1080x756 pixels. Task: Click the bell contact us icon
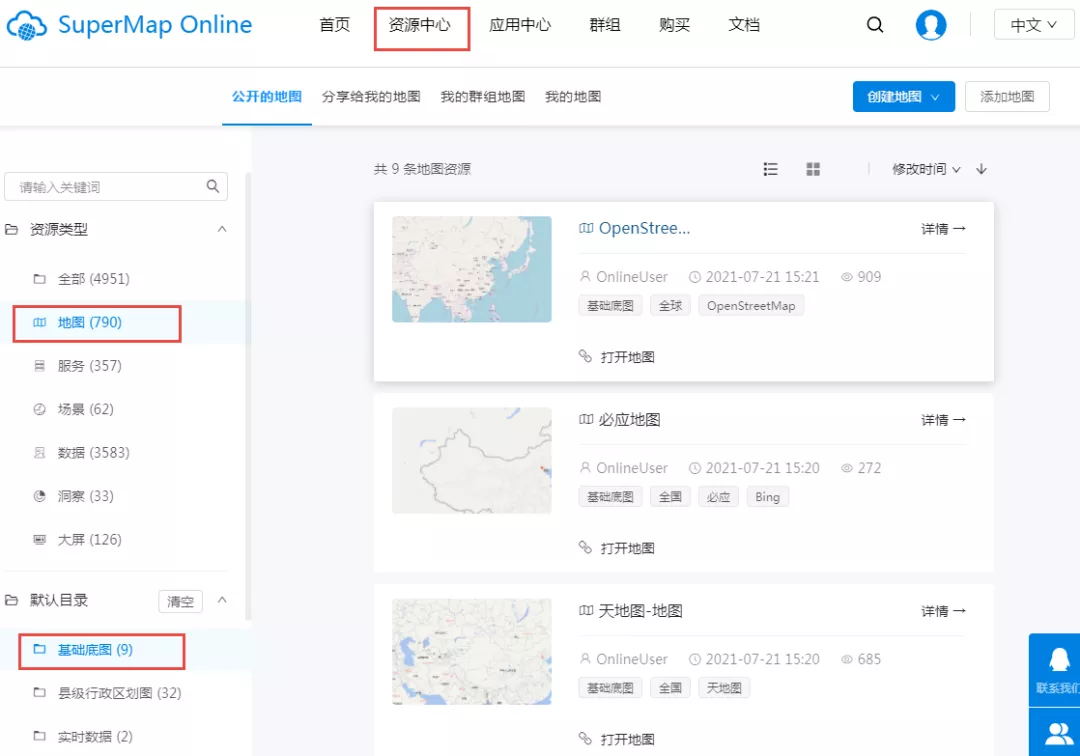[1059, 660]
